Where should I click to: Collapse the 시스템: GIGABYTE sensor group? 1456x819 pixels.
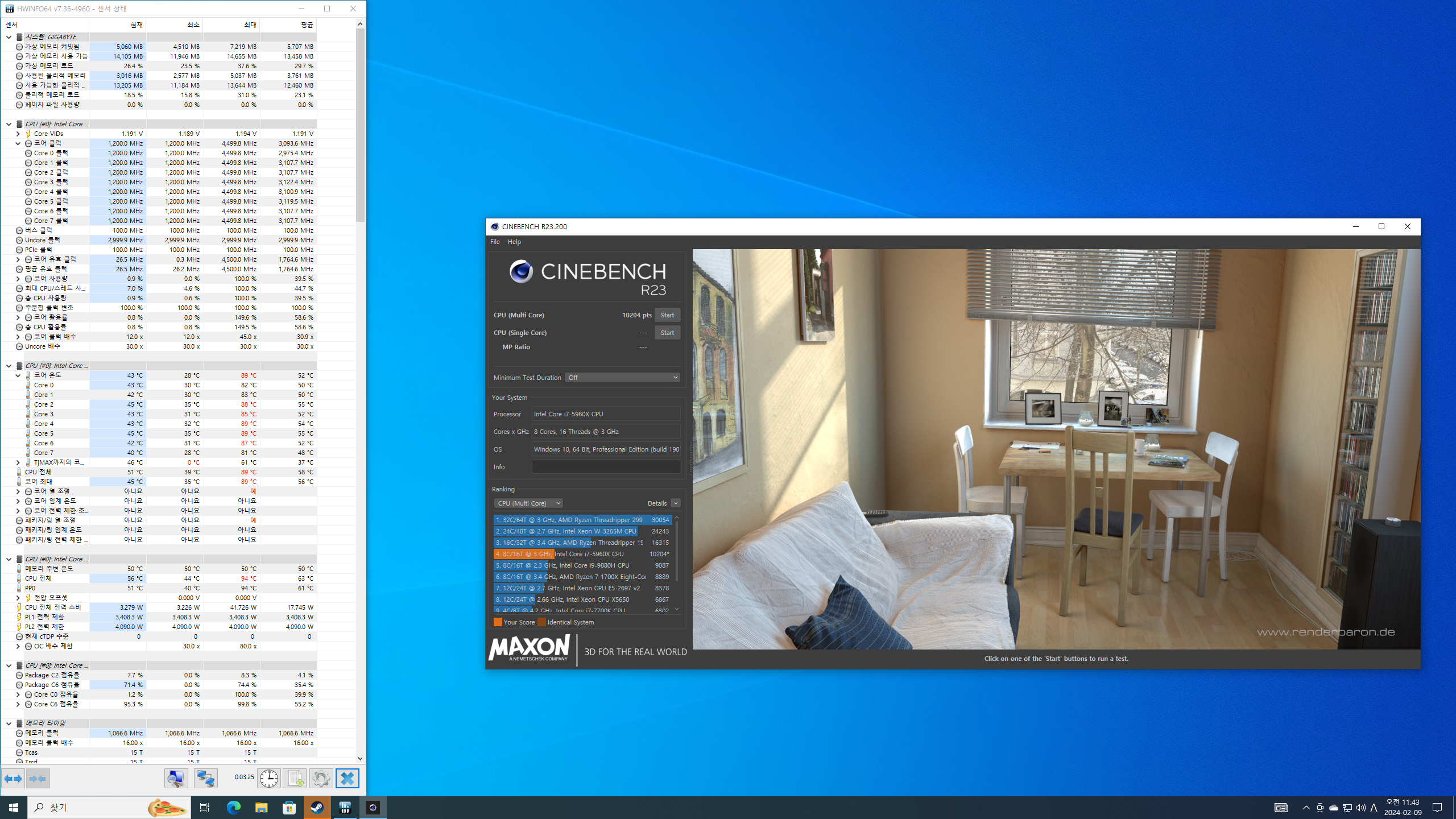[9, 37]
